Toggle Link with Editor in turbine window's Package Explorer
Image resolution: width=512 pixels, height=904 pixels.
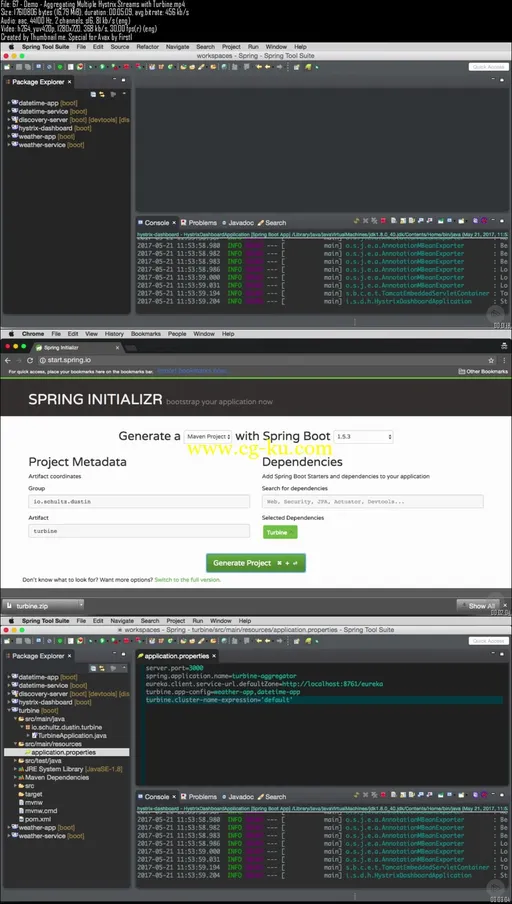coord(102,668)
